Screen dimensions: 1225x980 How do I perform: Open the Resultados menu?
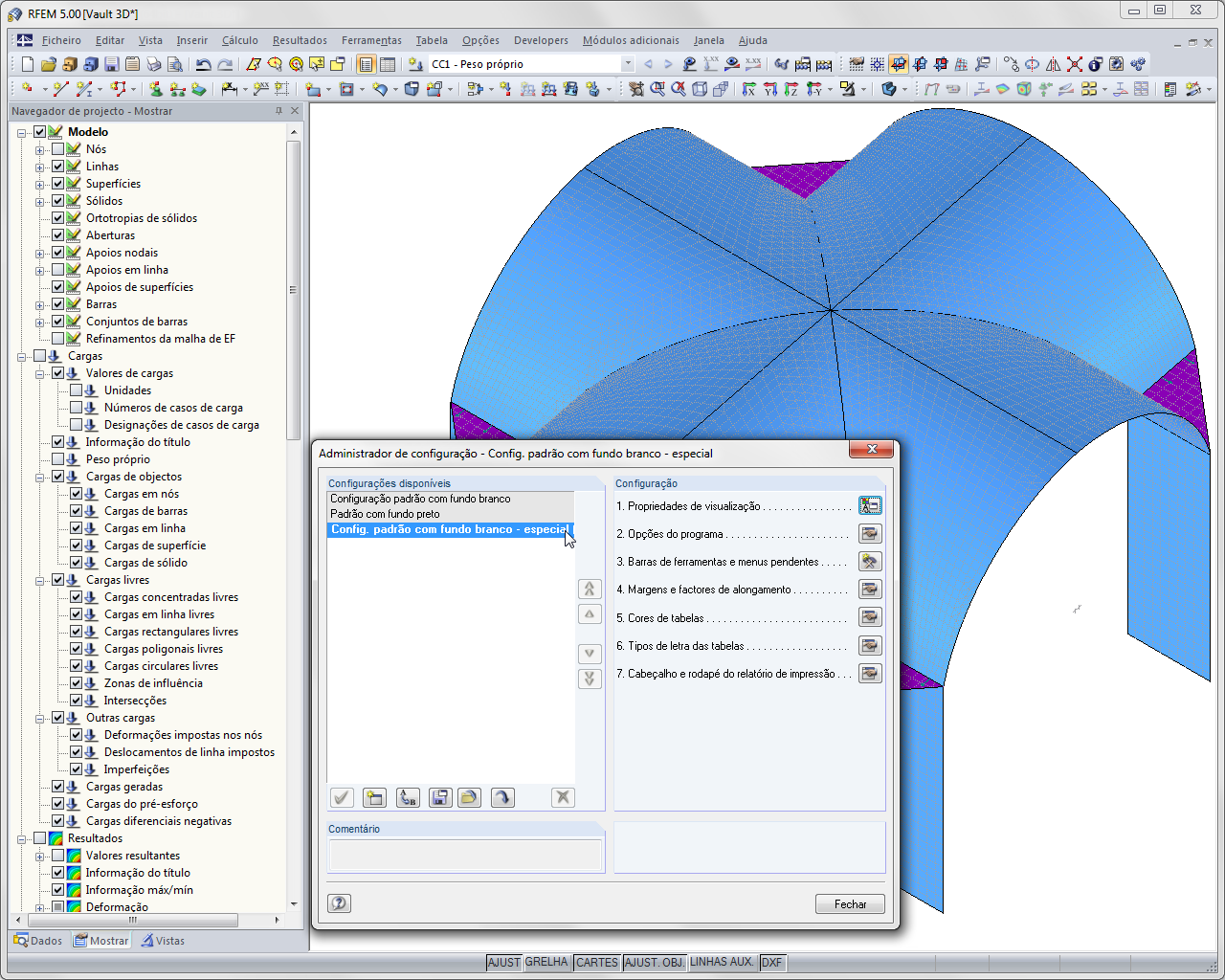click(300, 40)
